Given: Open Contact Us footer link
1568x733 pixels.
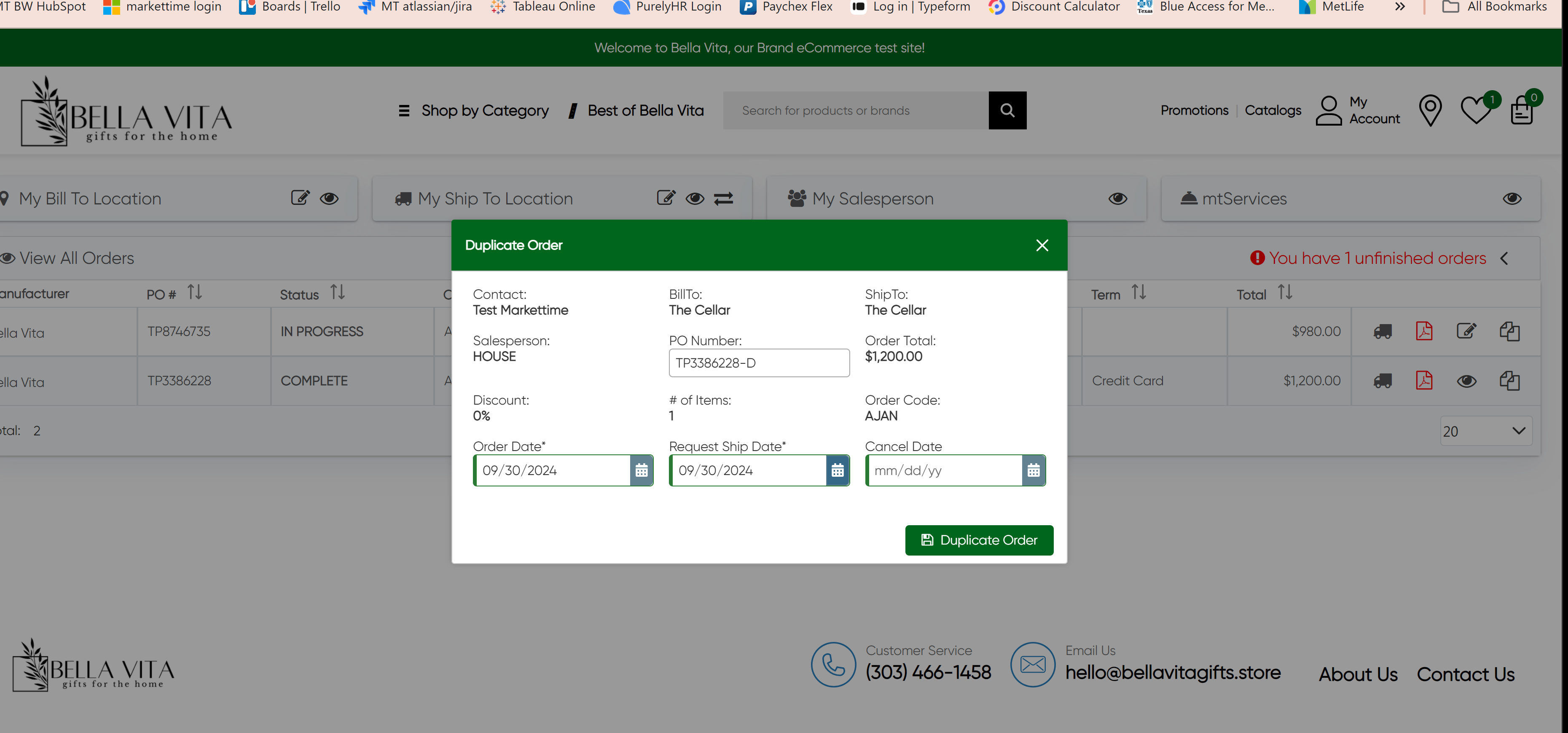Looking at the screenshot, I should [x=1466, y=674].
